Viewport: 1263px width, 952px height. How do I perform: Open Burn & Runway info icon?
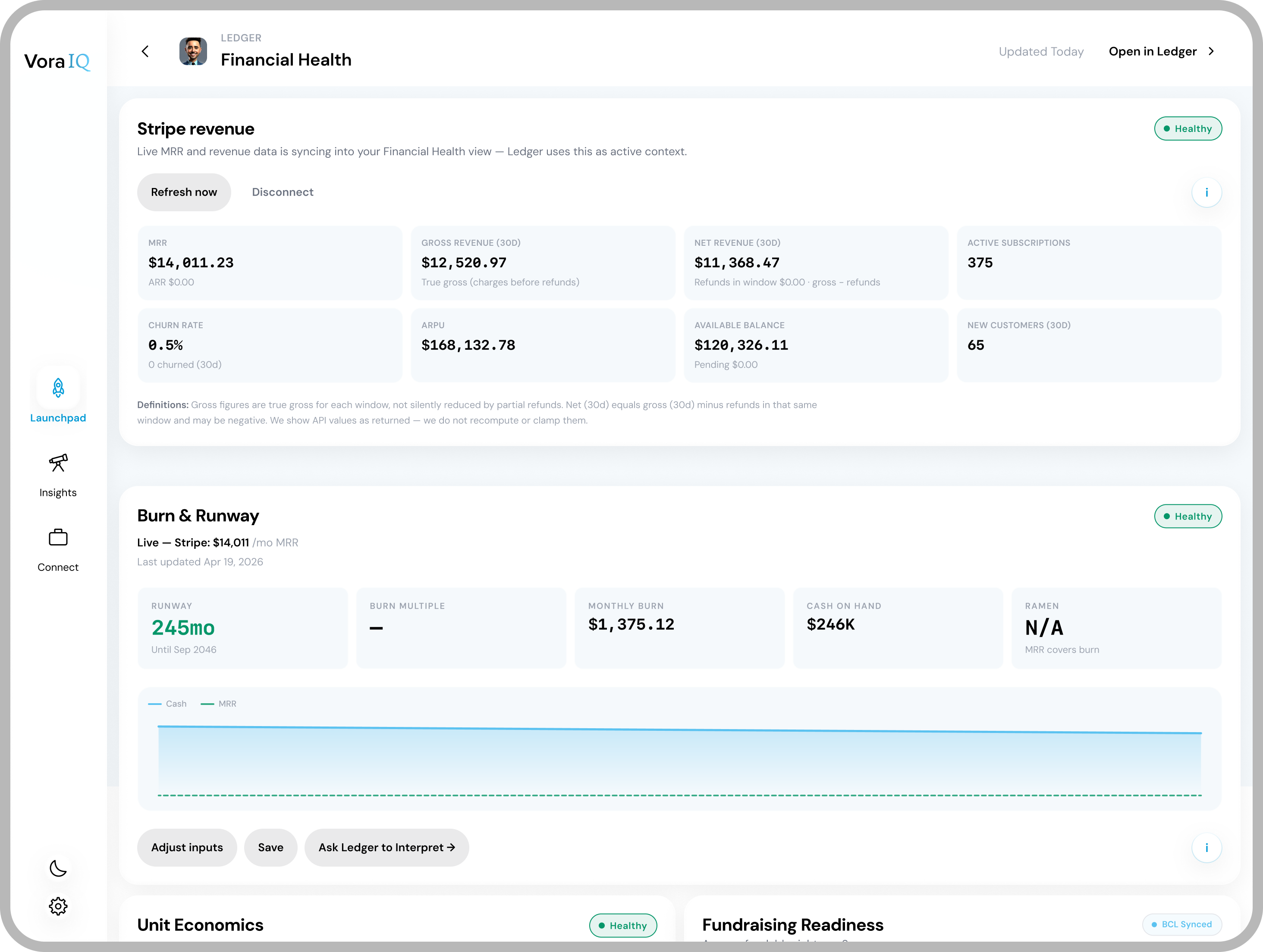point(1206,848)
